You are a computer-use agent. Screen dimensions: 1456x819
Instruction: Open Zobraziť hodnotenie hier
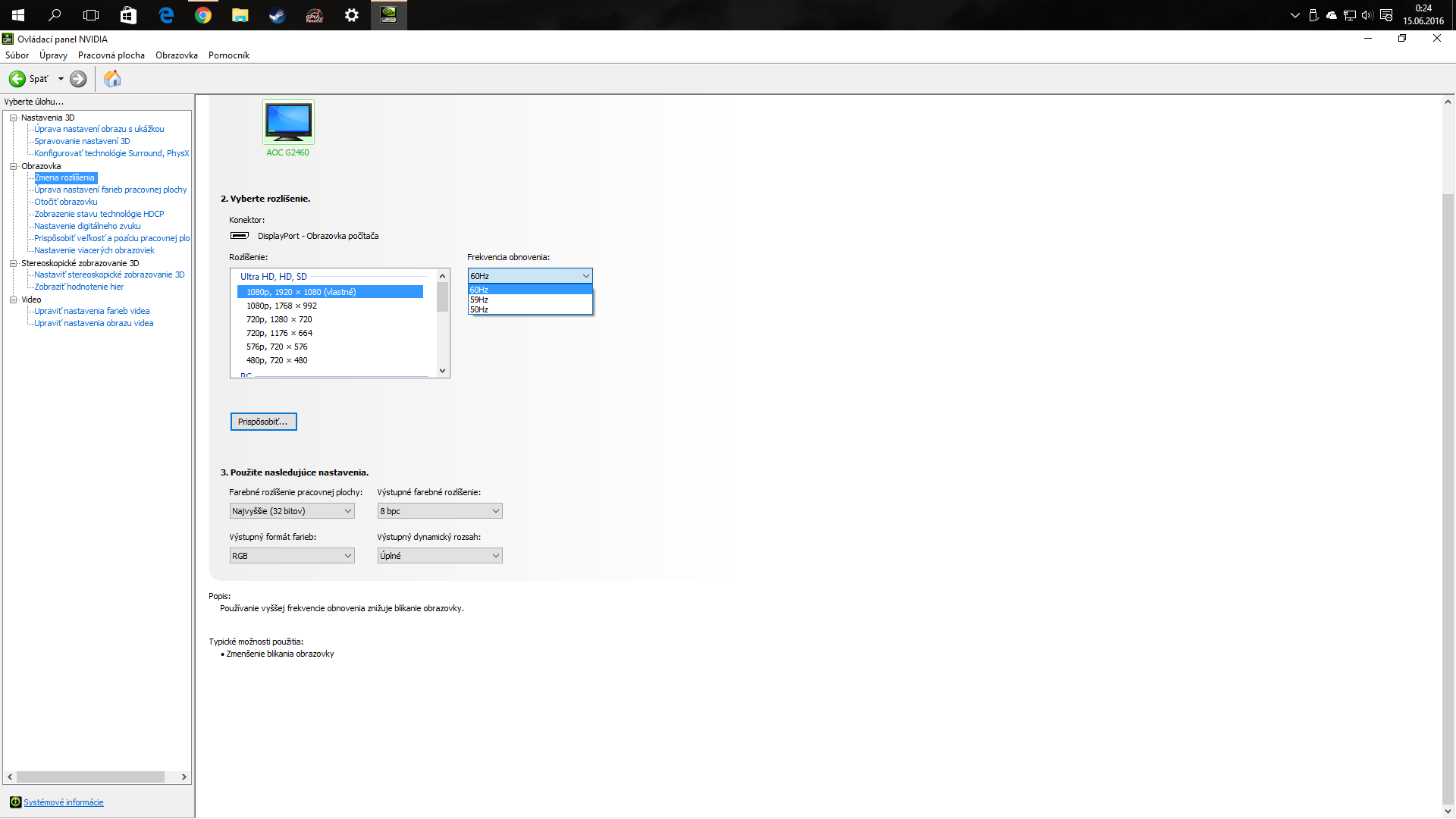click(x=79, y=287)
